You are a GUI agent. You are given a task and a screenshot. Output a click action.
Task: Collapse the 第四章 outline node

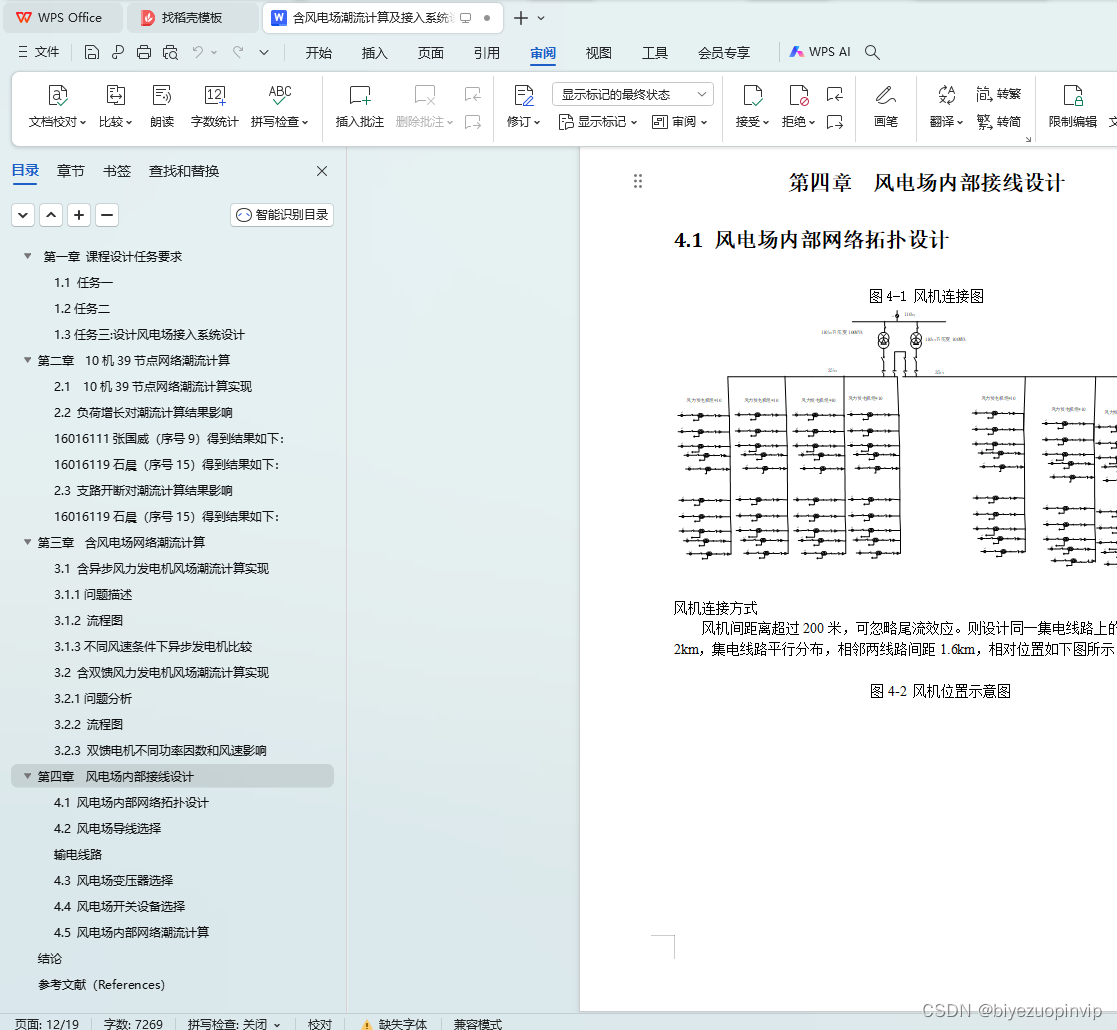tap(27, 776)
